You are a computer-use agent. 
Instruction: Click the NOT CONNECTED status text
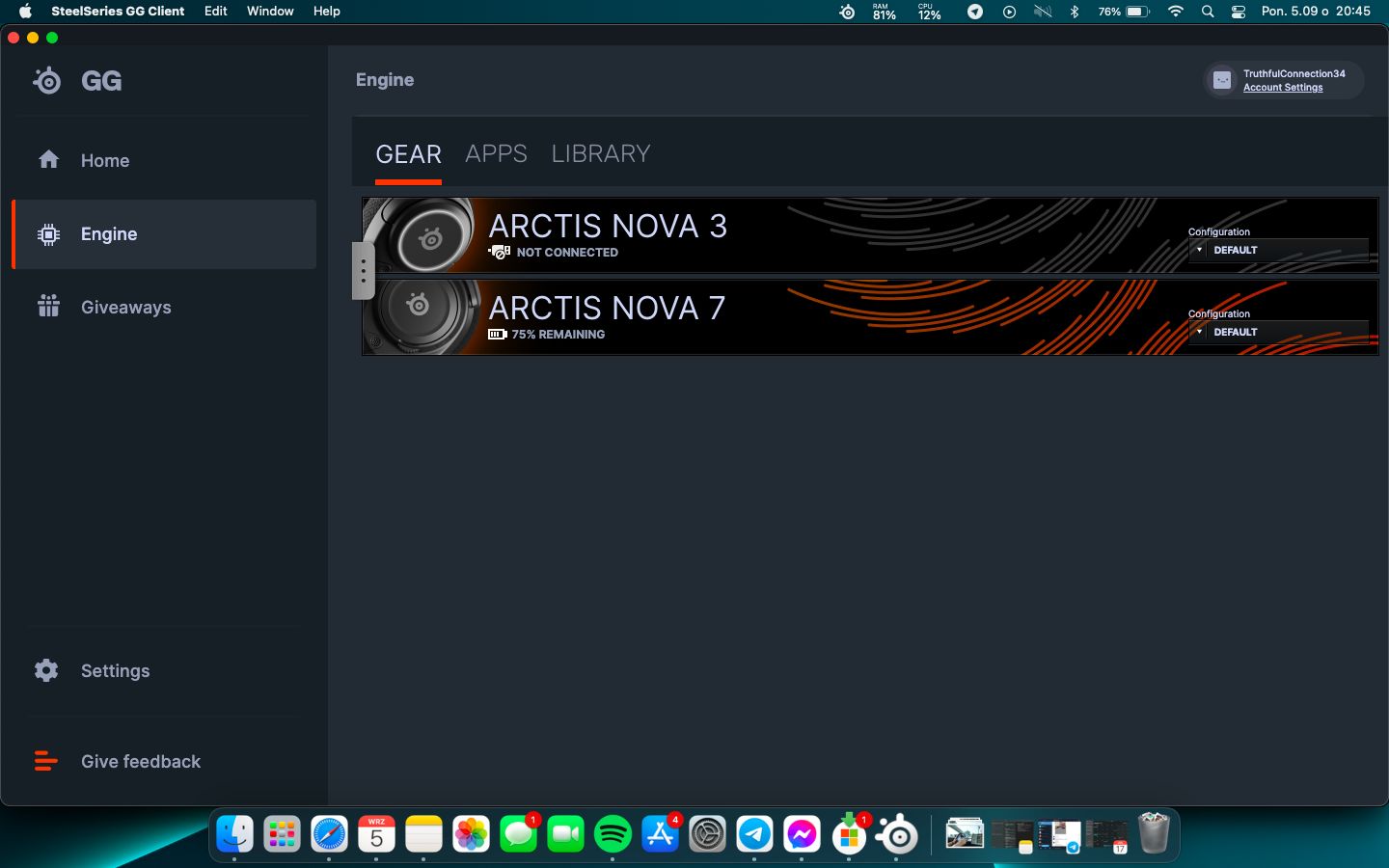point(567,253)
